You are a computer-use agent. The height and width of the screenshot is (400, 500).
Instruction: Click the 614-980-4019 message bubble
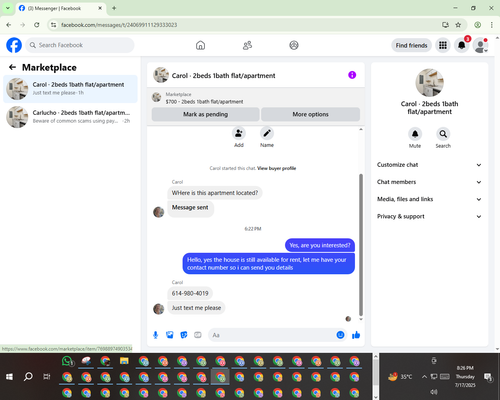coord(190,293)
